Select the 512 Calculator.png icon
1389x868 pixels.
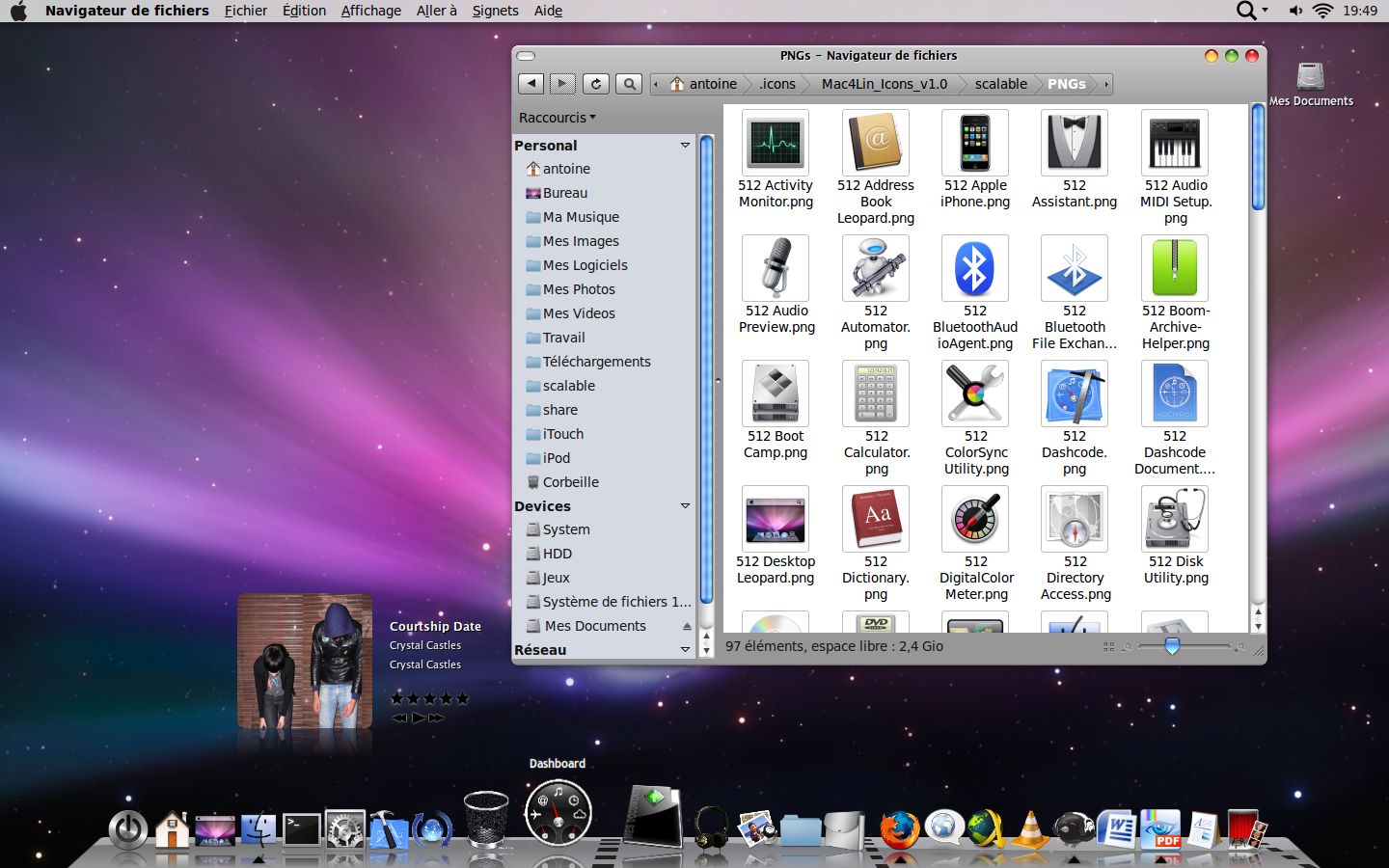(x=876, y=393)
